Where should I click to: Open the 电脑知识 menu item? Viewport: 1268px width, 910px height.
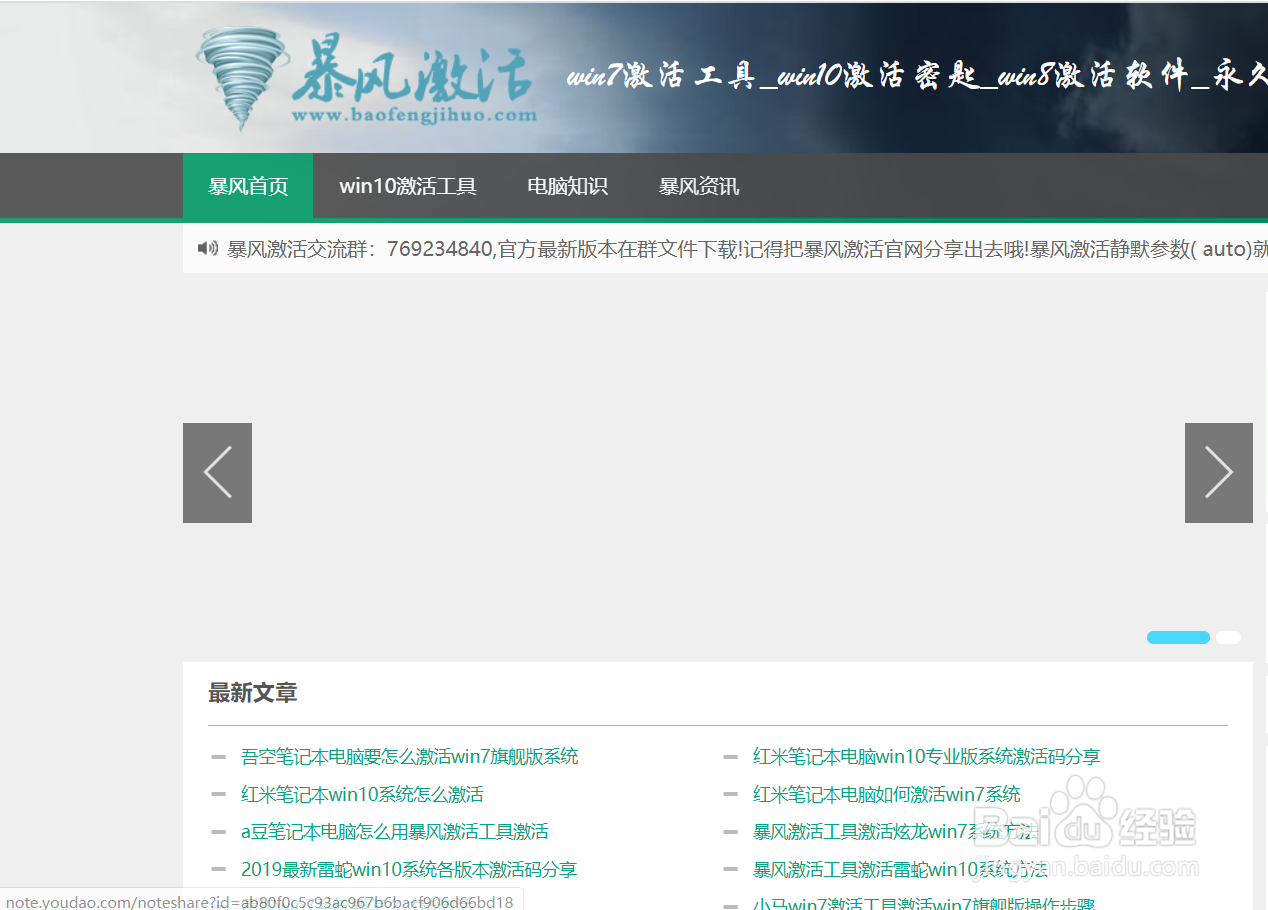pyautogui.click(x=568, y=186)
